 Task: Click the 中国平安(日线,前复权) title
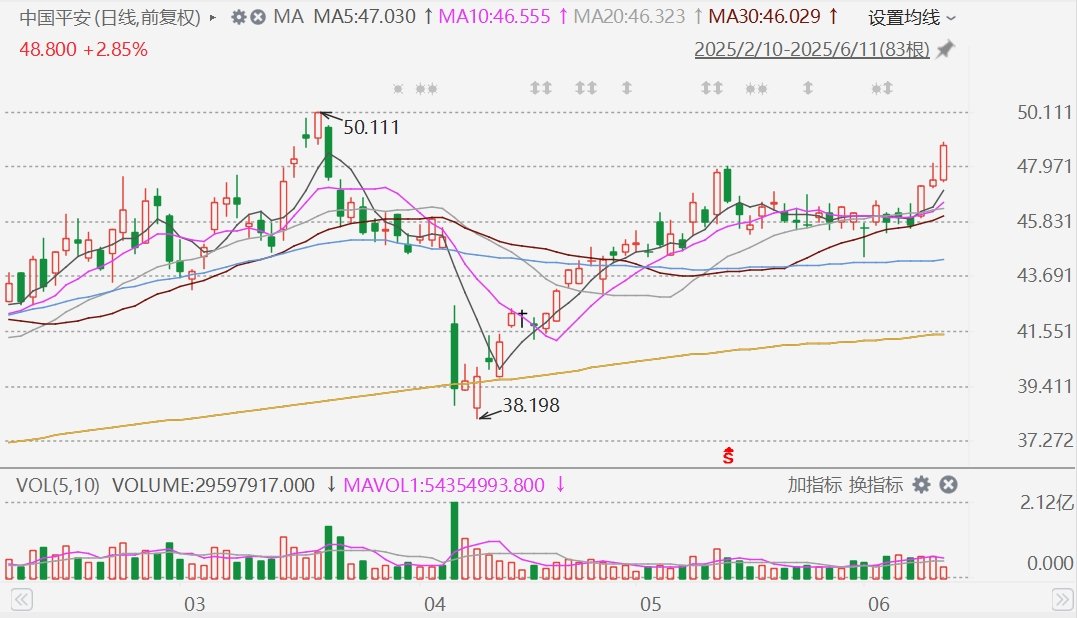(x=110, y=17)
